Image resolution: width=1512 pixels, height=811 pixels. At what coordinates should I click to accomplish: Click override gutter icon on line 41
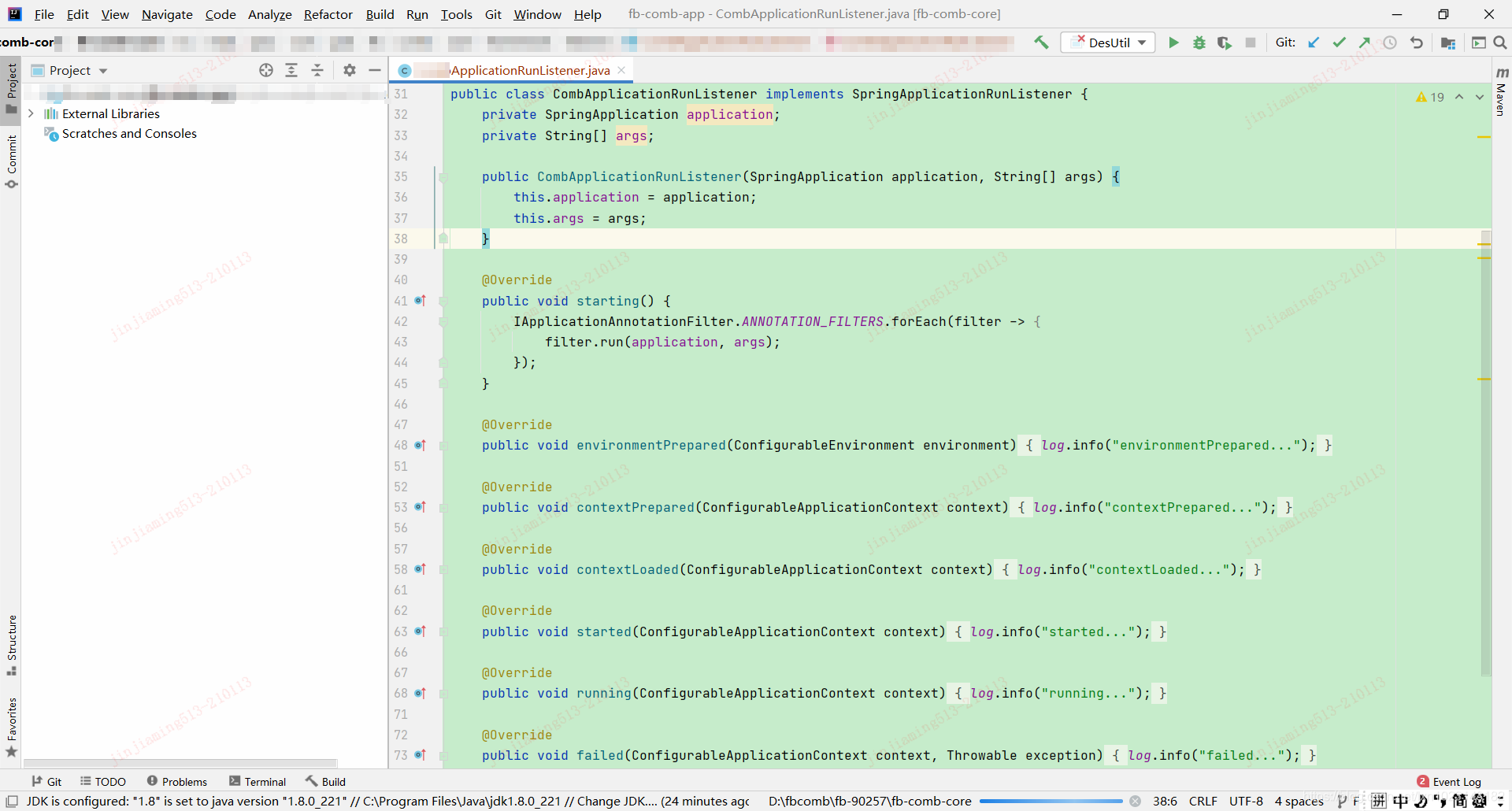tap(421, 301)
